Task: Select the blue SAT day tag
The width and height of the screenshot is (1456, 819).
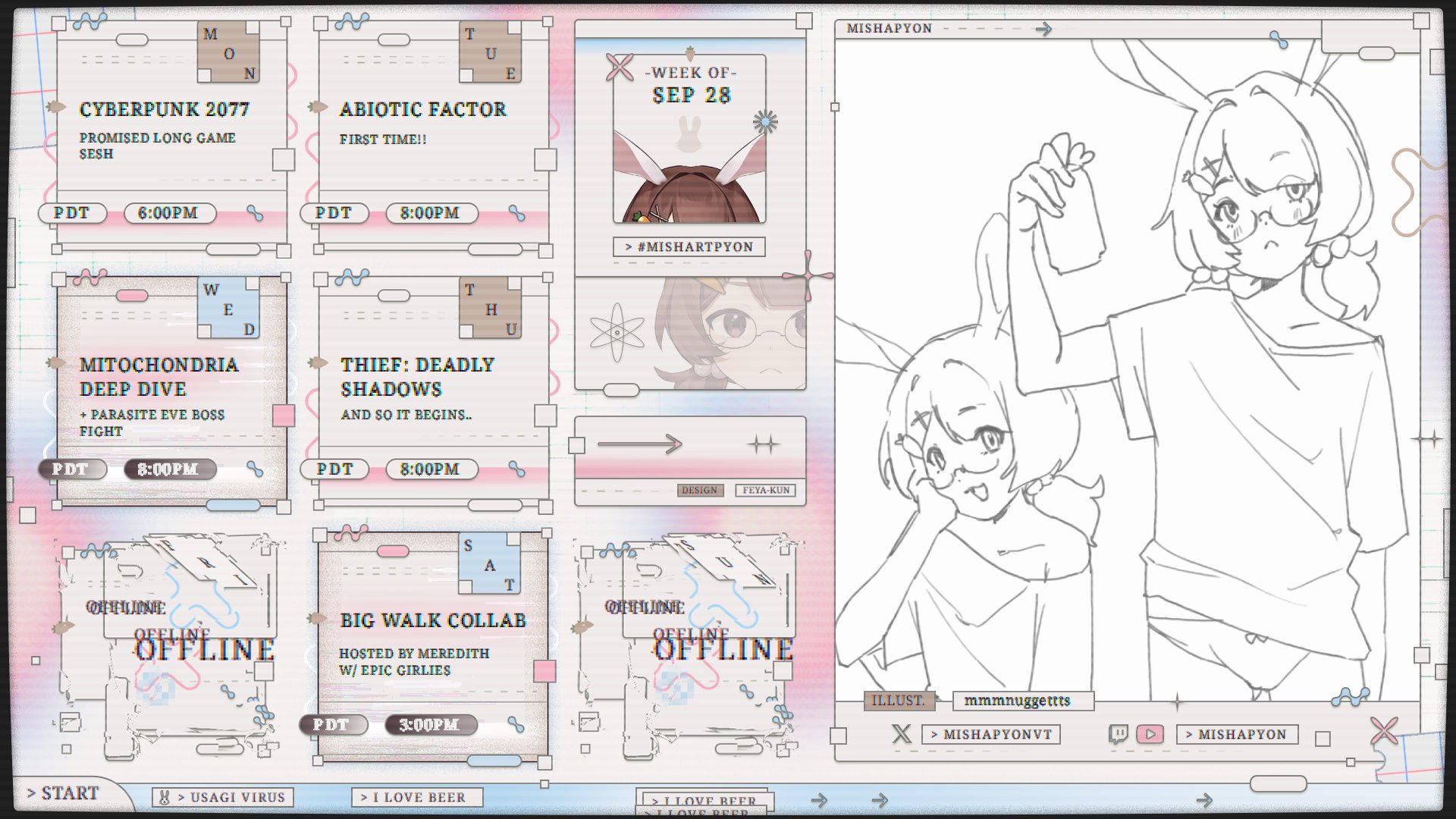Action: pyautogui.click(x=490, y=563)
